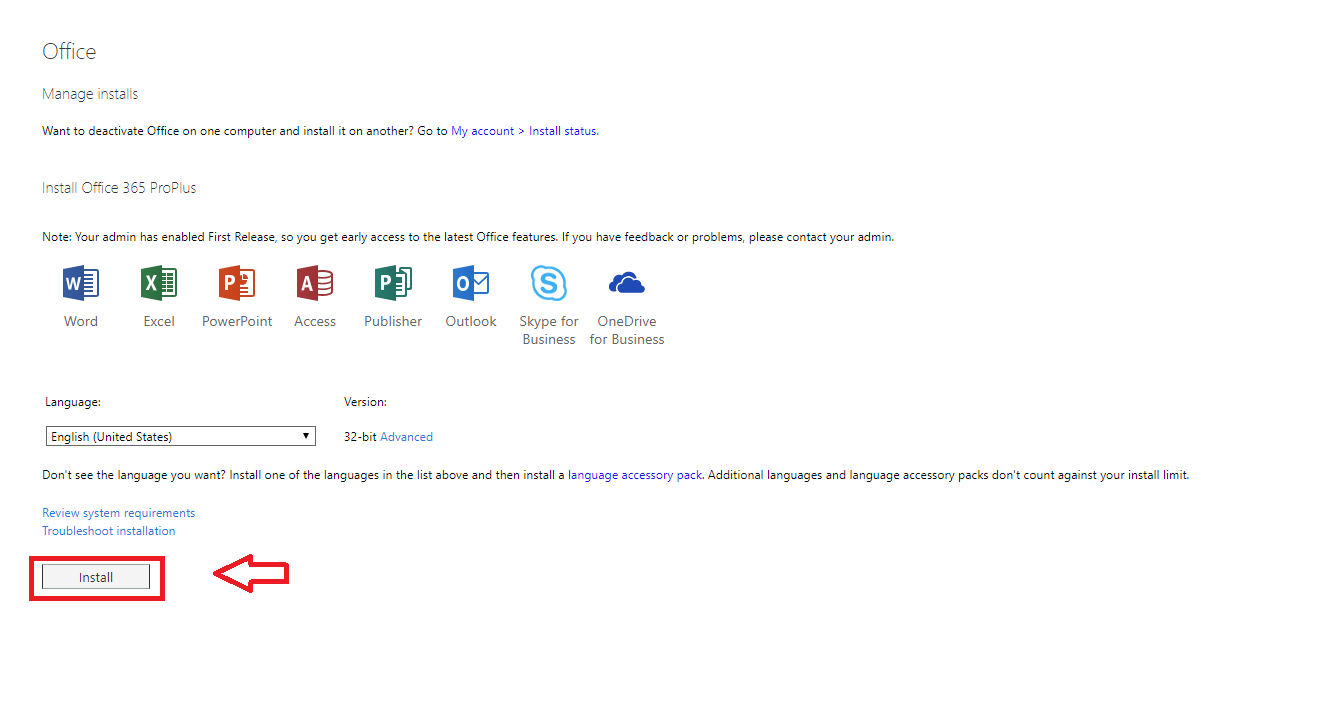Screen dimensions: 1321x702
Task: Click the 'Outlook' label text
Action: click(x=471, y=321)
